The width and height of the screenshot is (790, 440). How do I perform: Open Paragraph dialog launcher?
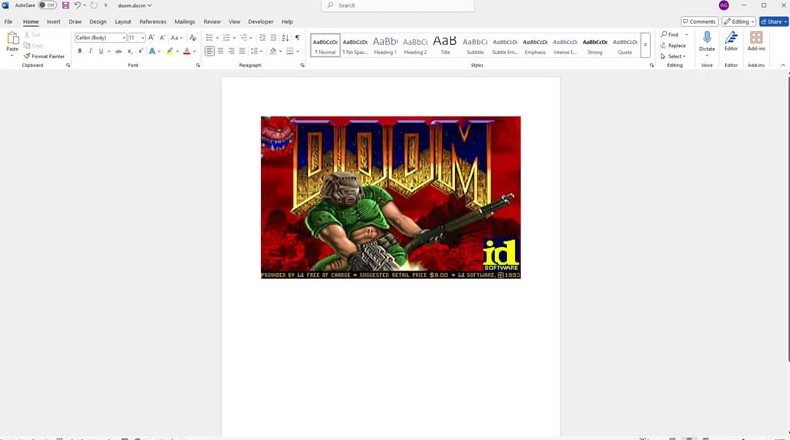coord(302,65)
